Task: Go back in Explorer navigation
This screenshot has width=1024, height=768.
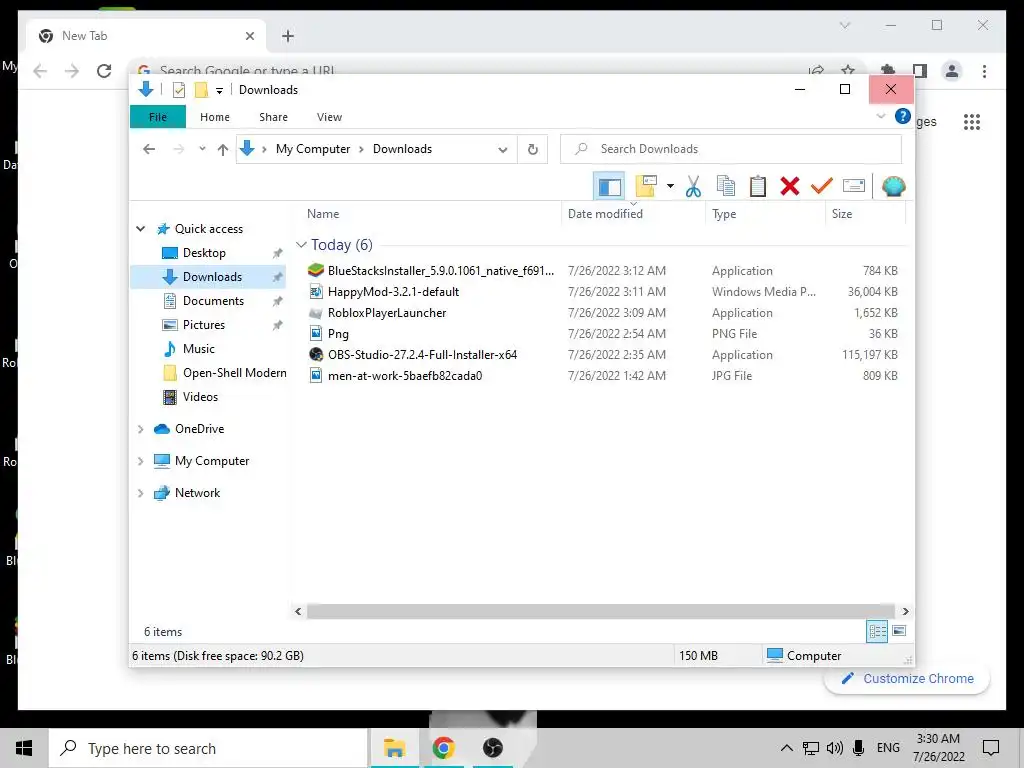Action: [149, 150]
